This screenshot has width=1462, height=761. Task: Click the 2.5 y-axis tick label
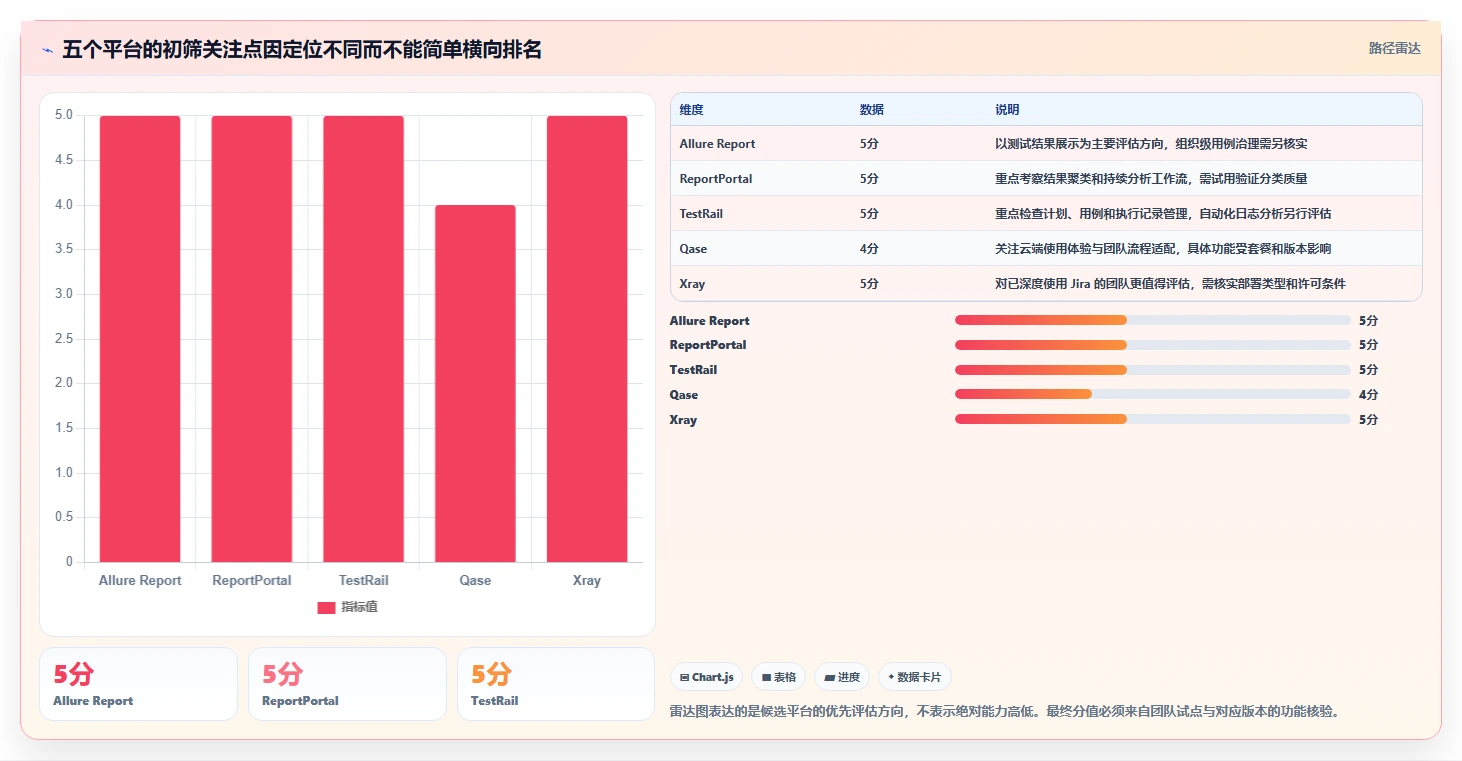(64, 339)
